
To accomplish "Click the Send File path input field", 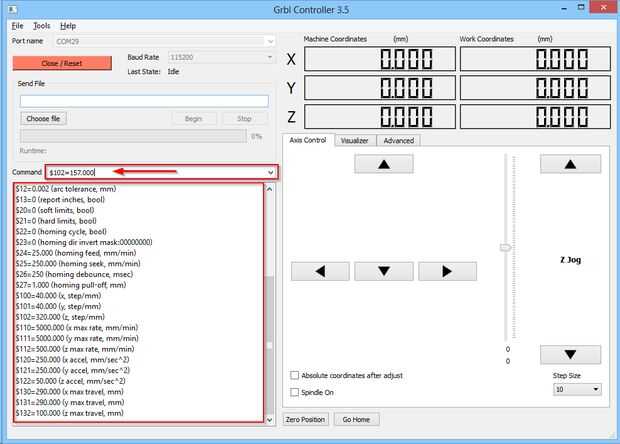I will point(144,101).
